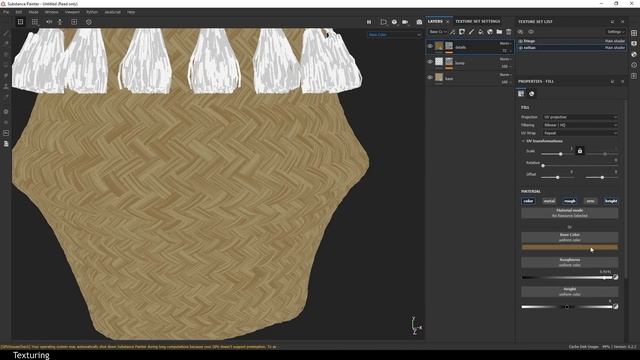Open viewport Base Color channel dropdown

pos(394,35)
